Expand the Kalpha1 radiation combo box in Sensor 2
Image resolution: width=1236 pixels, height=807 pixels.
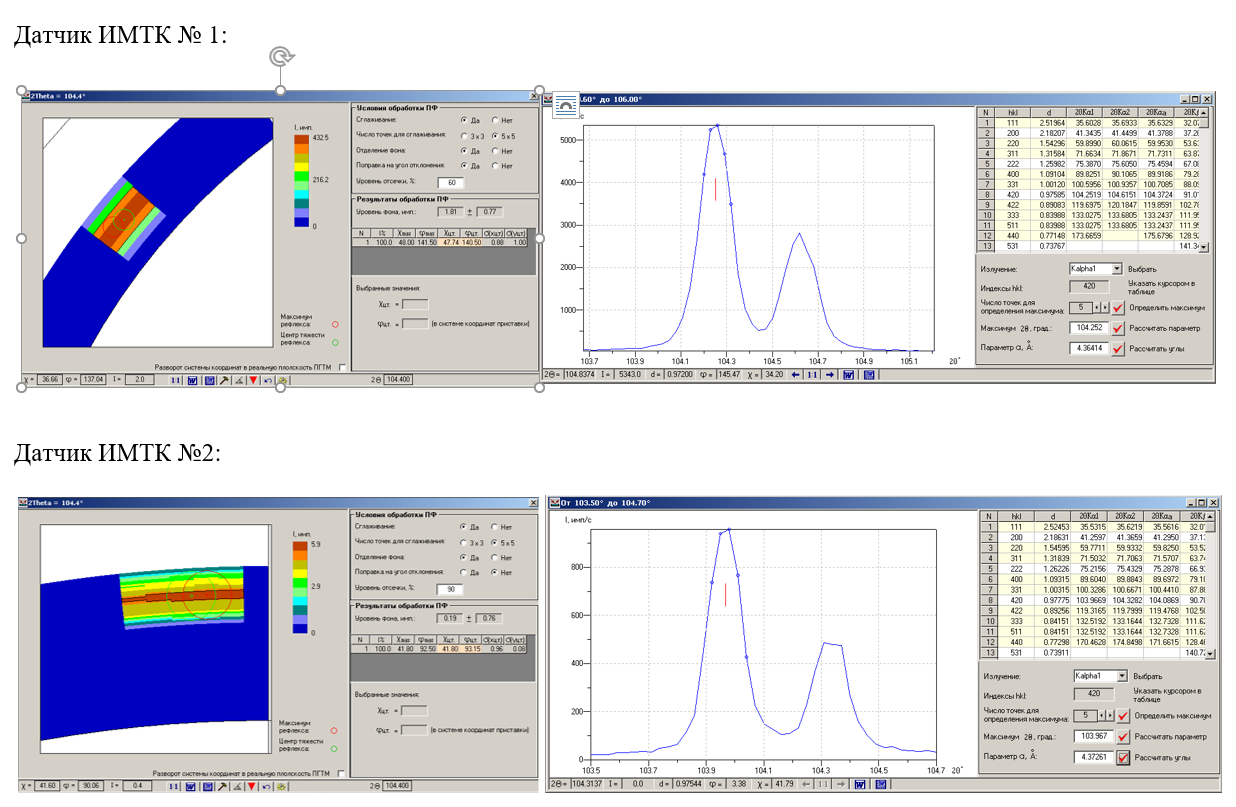point(1121,676)
